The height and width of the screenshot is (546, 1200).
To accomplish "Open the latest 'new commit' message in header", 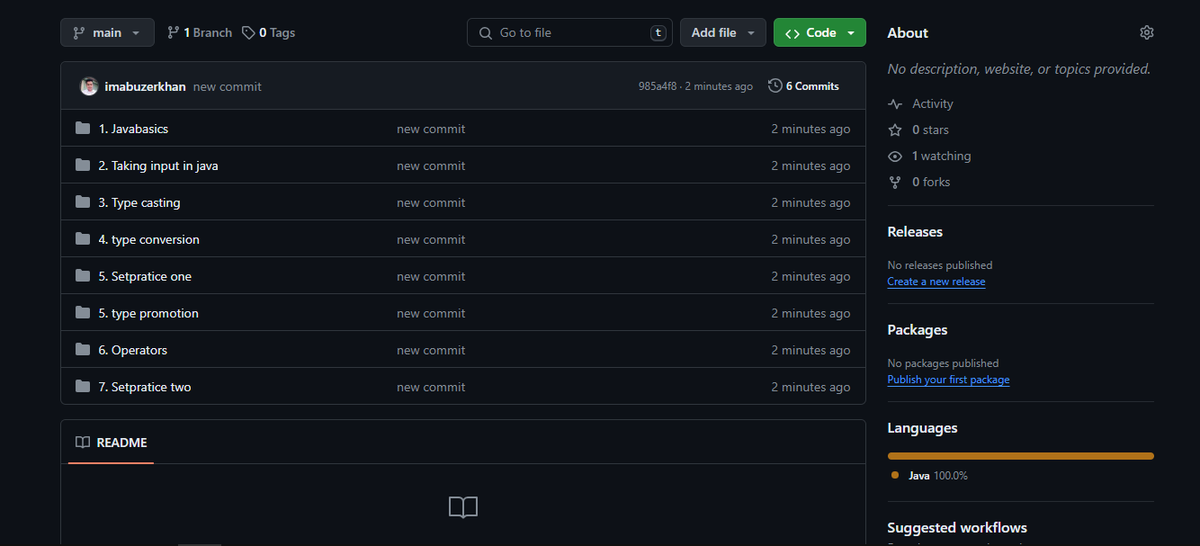I will 227,87.
